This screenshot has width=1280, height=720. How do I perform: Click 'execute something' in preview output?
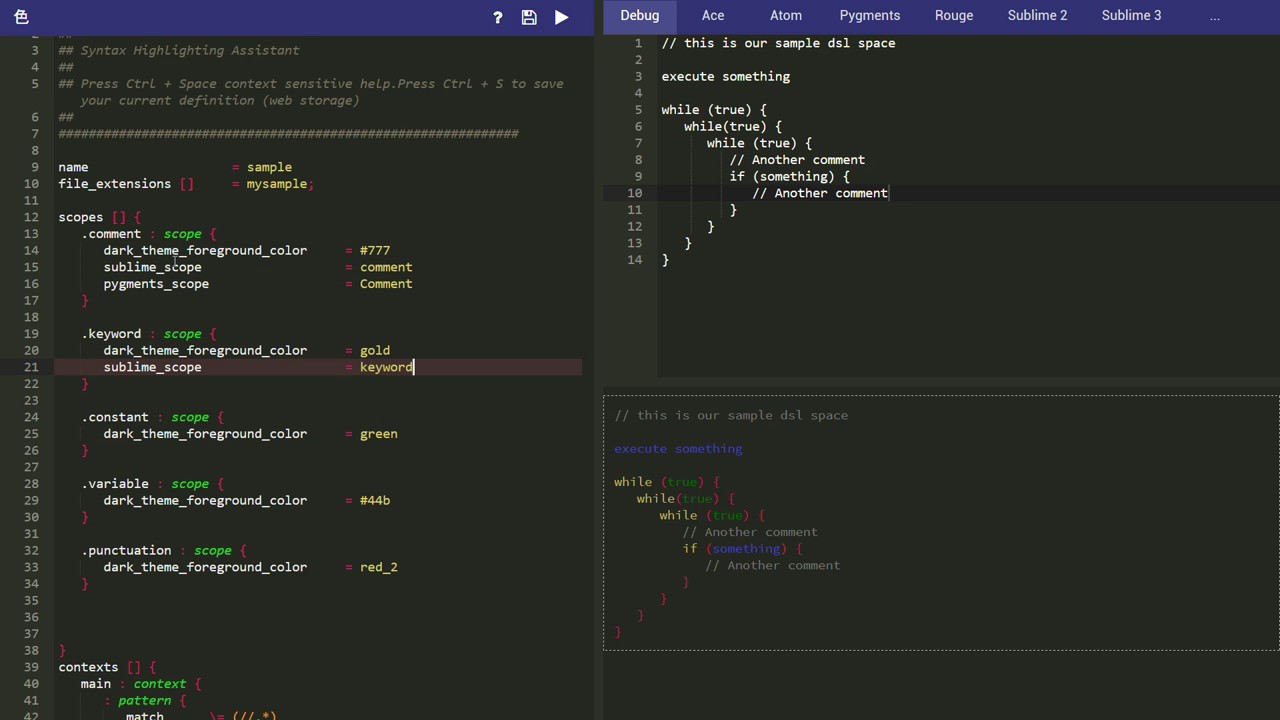[x=679, y=449]
